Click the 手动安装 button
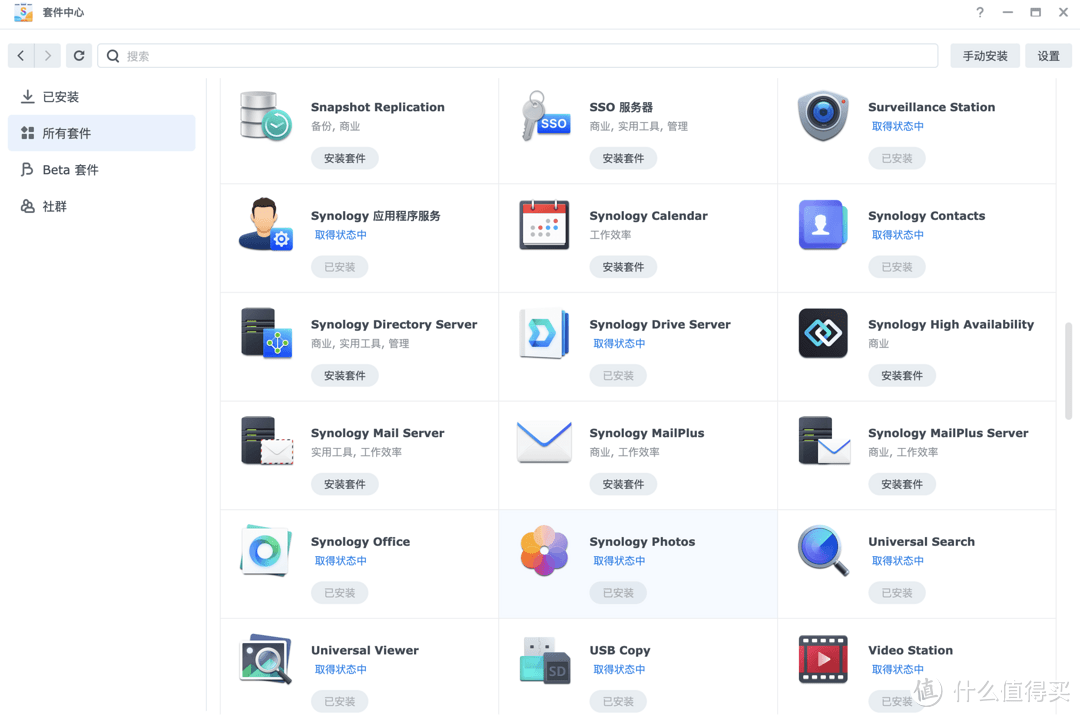 [985, 56]
